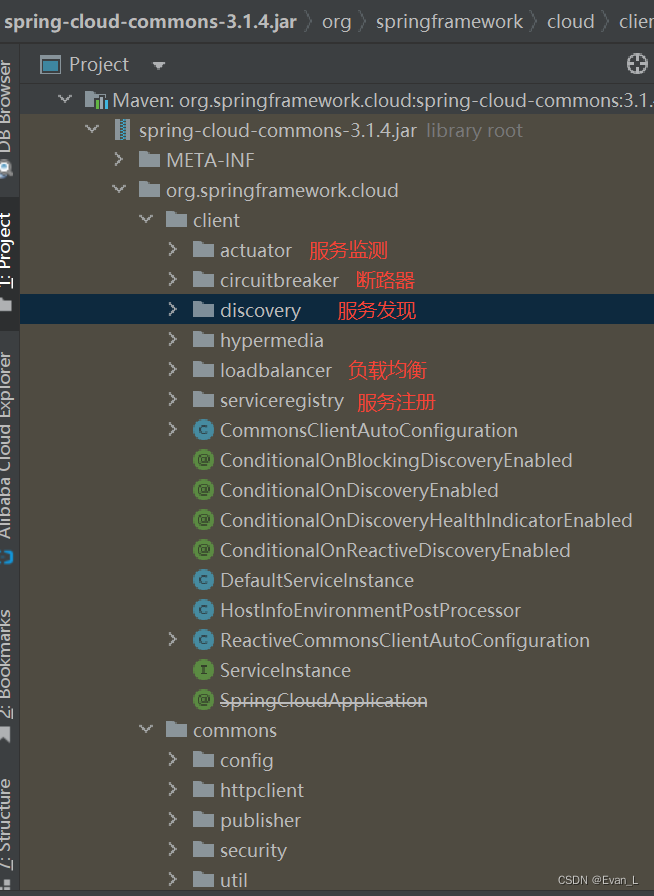The image size is (654, 896).
Task: Collapse the client package
Action: point(145,220)
